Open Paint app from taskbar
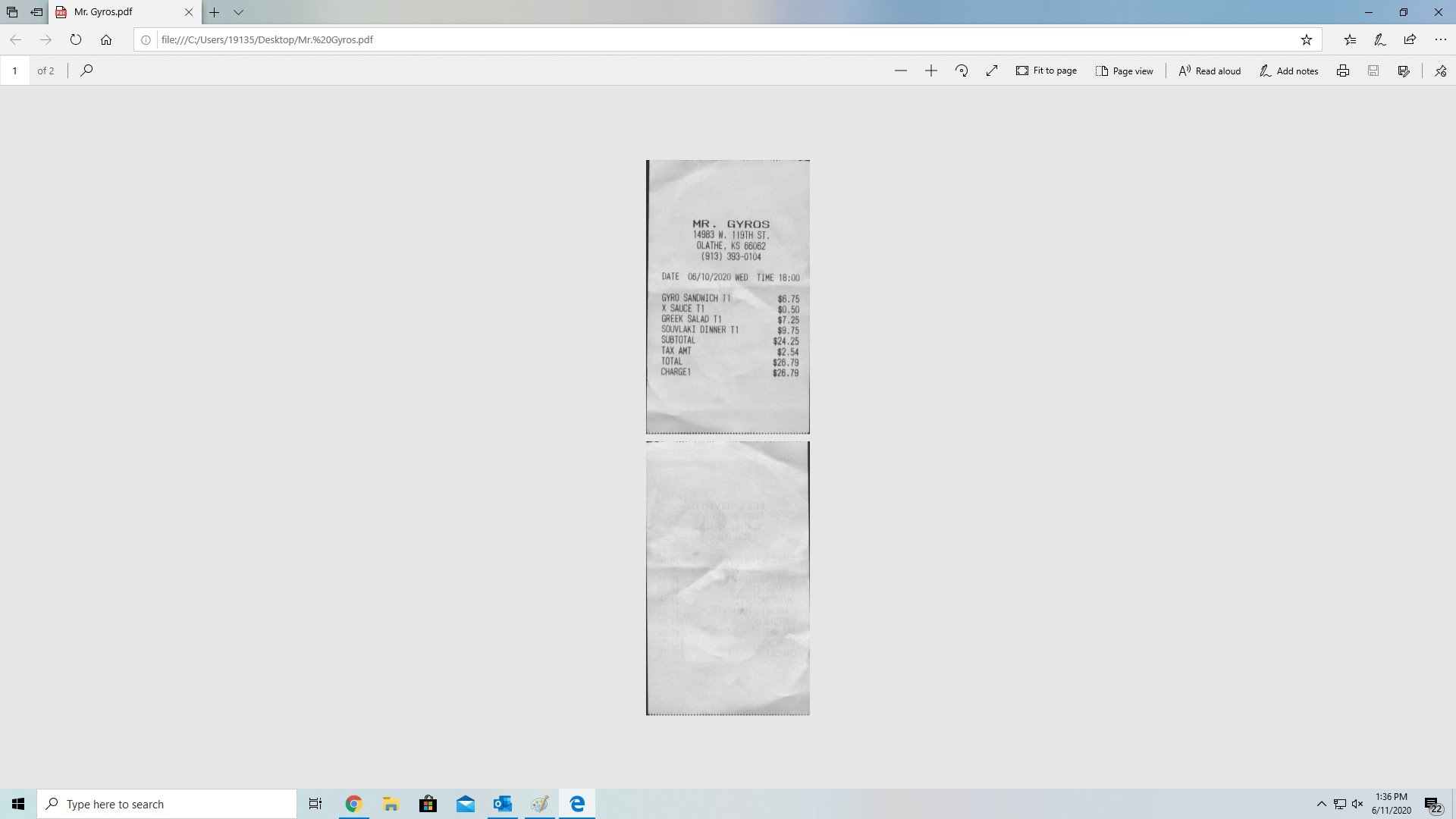1456x819 pixels. pyautogui.click(x=539, y=804)
